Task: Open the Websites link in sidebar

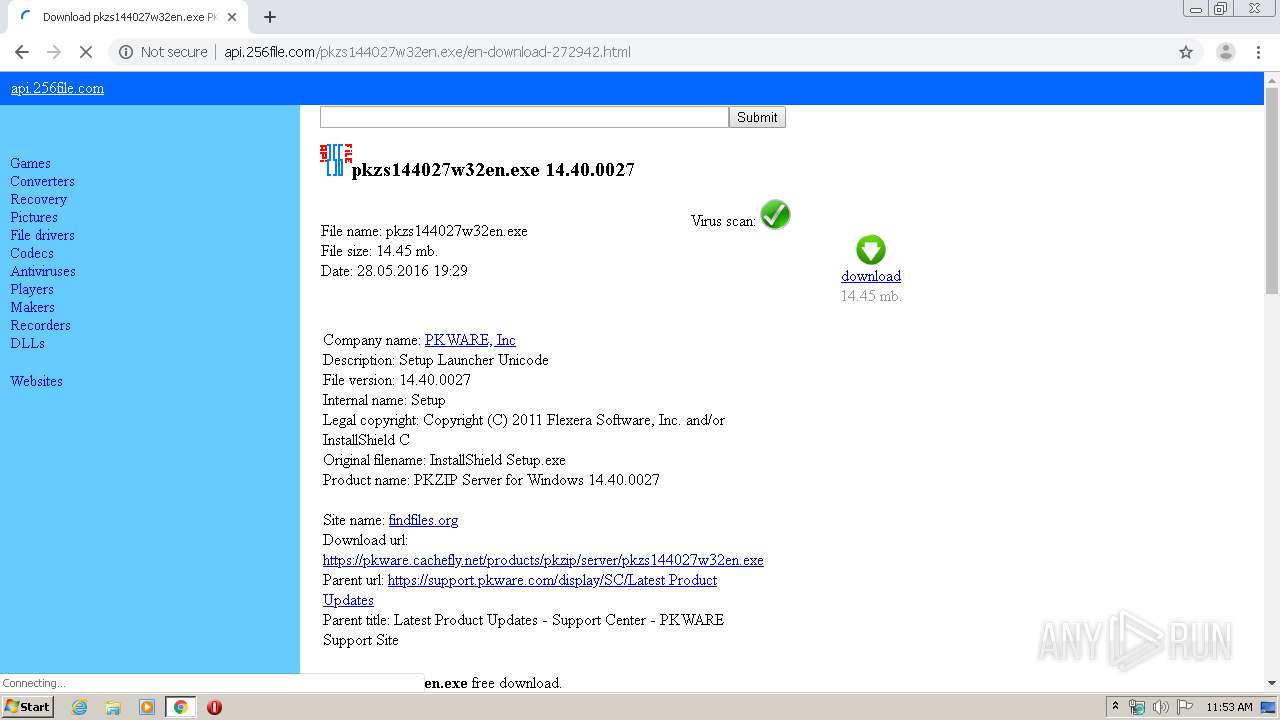Action: [x=36, y=381]
